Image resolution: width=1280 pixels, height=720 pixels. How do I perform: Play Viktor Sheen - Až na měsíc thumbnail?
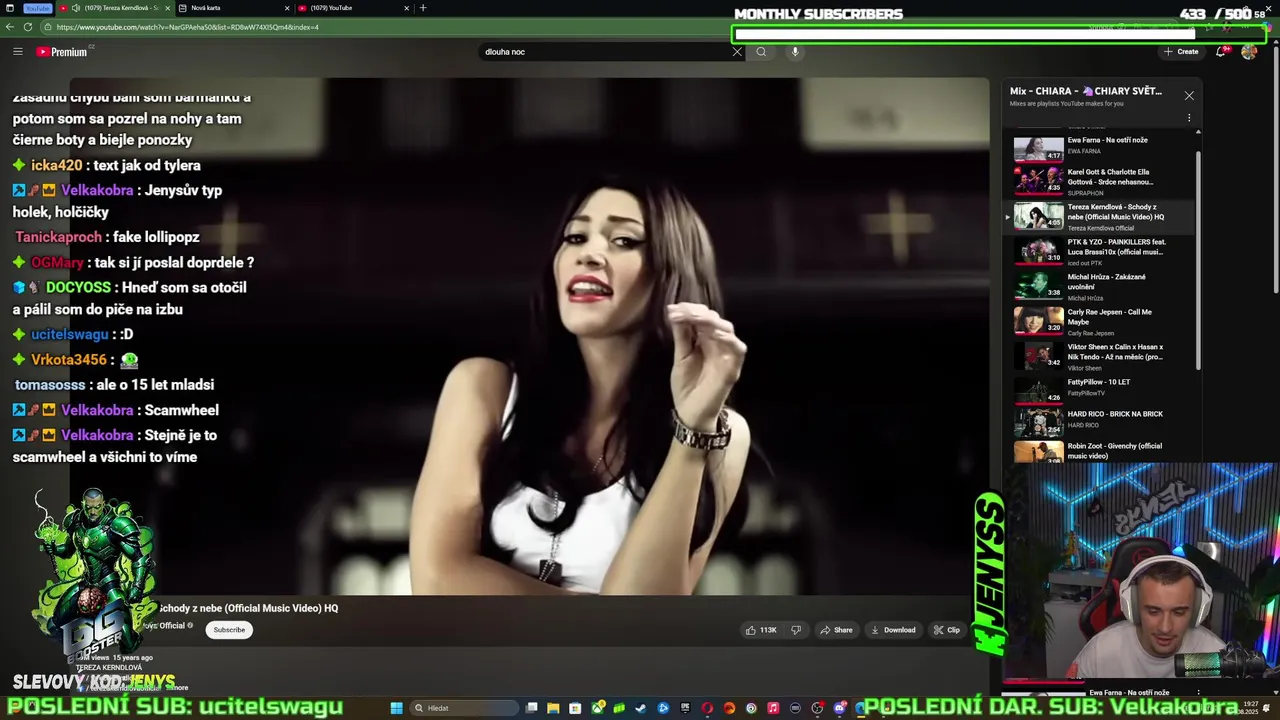(x=1039, y=355)
